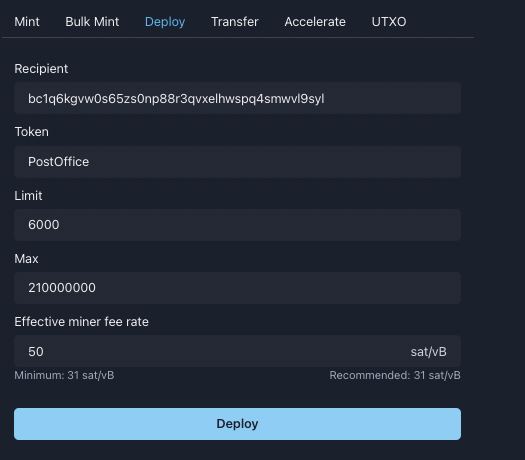Click the Effective miner fee rate label
525x460 pixels.
[81, 322]
